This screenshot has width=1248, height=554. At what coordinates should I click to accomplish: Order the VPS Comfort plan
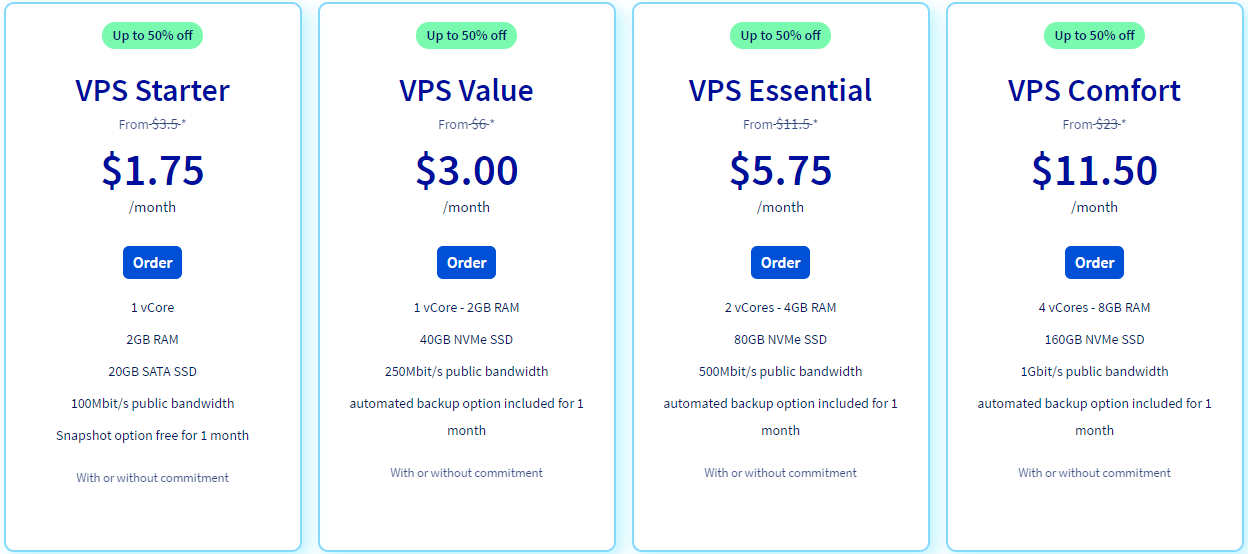[x=1094, y=262]
